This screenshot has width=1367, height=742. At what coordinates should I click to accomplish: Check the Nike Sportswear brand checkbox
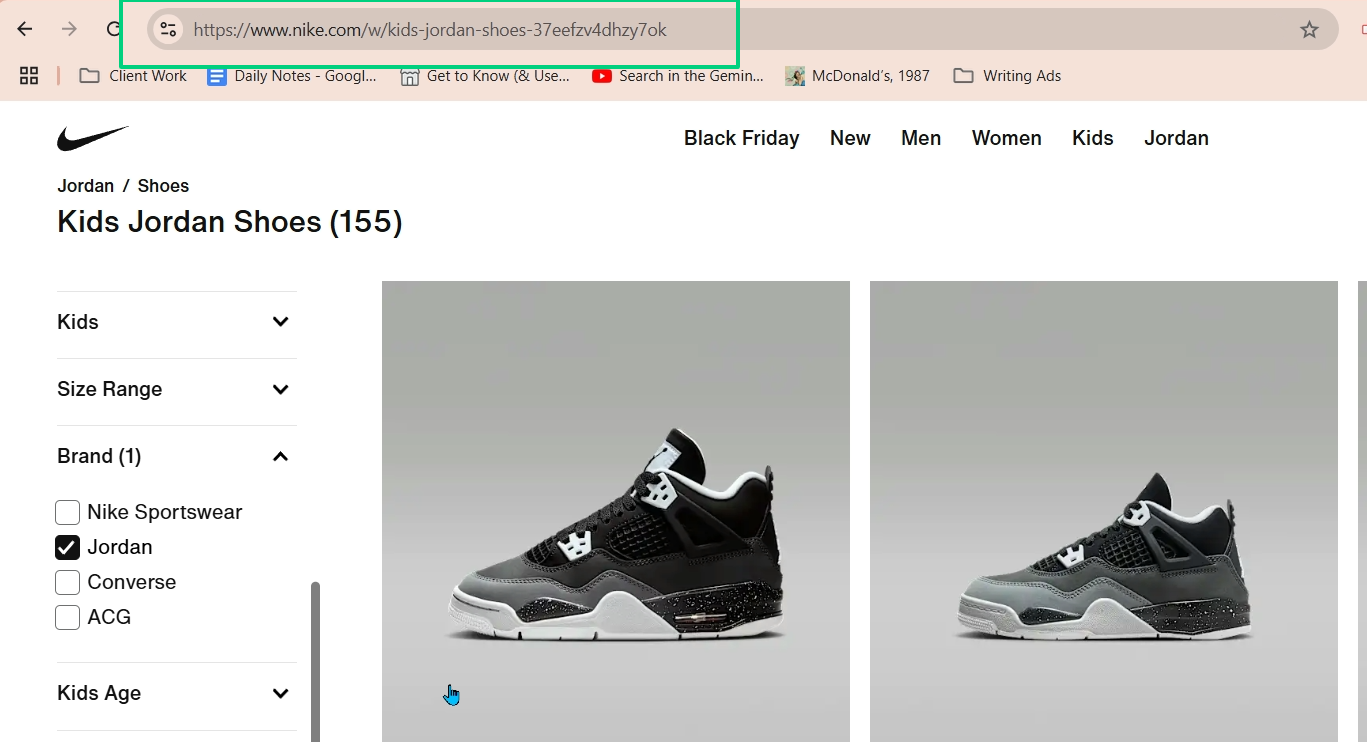[67, 512]
